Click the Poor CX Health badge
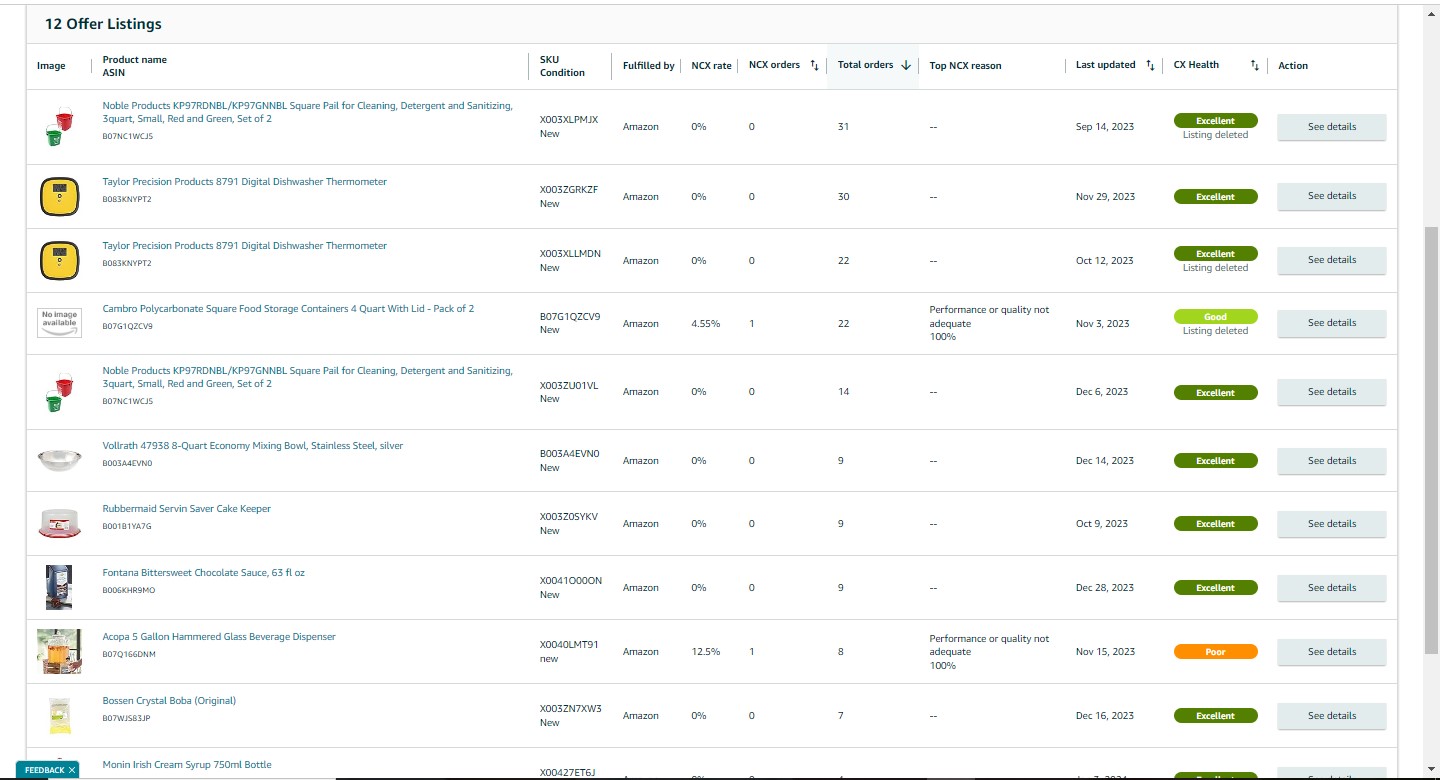The height and width of the screenshot is (780, 1440). tap(1215, 652)
